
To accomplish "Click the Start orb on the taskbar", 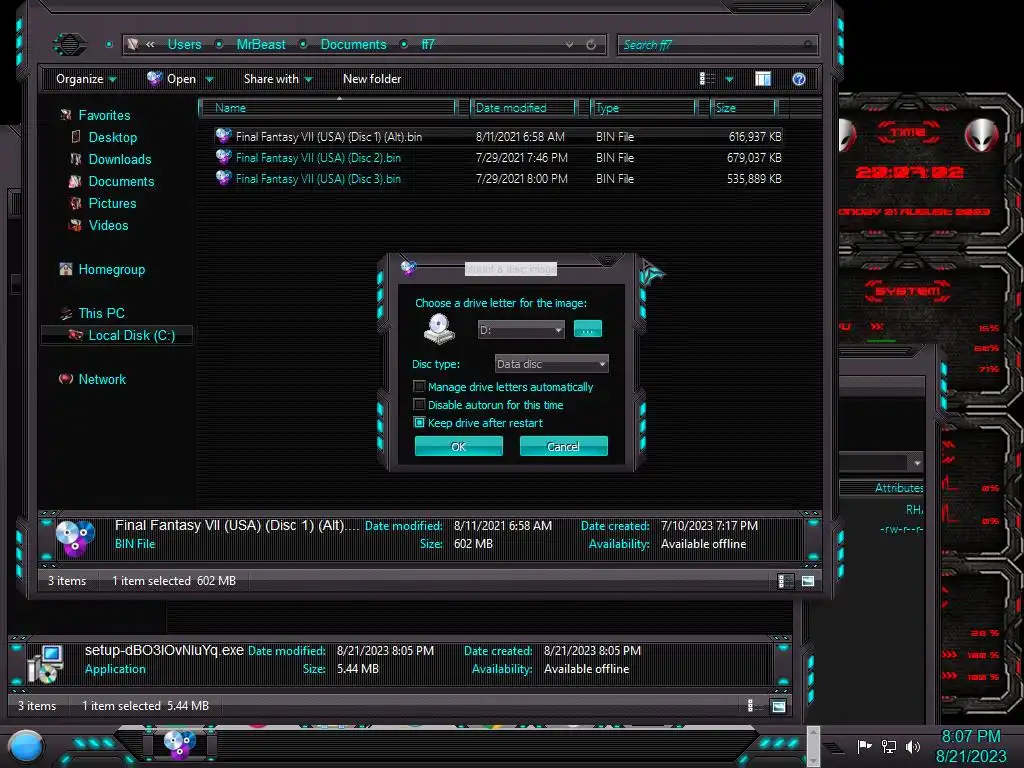I will coord(26,747).
